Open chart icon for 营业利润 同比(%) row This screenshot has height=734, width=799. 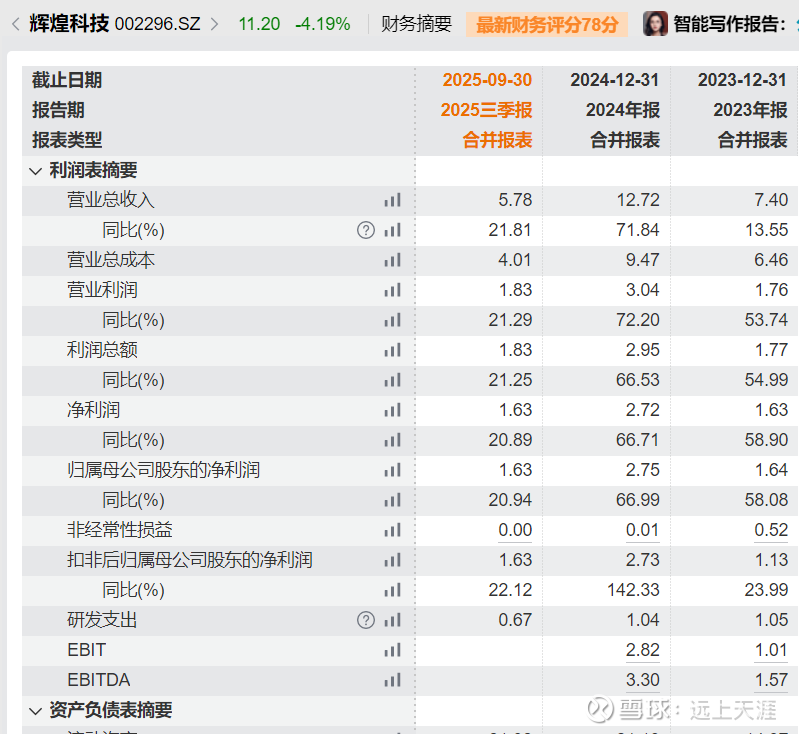click(x=392, y=320)
